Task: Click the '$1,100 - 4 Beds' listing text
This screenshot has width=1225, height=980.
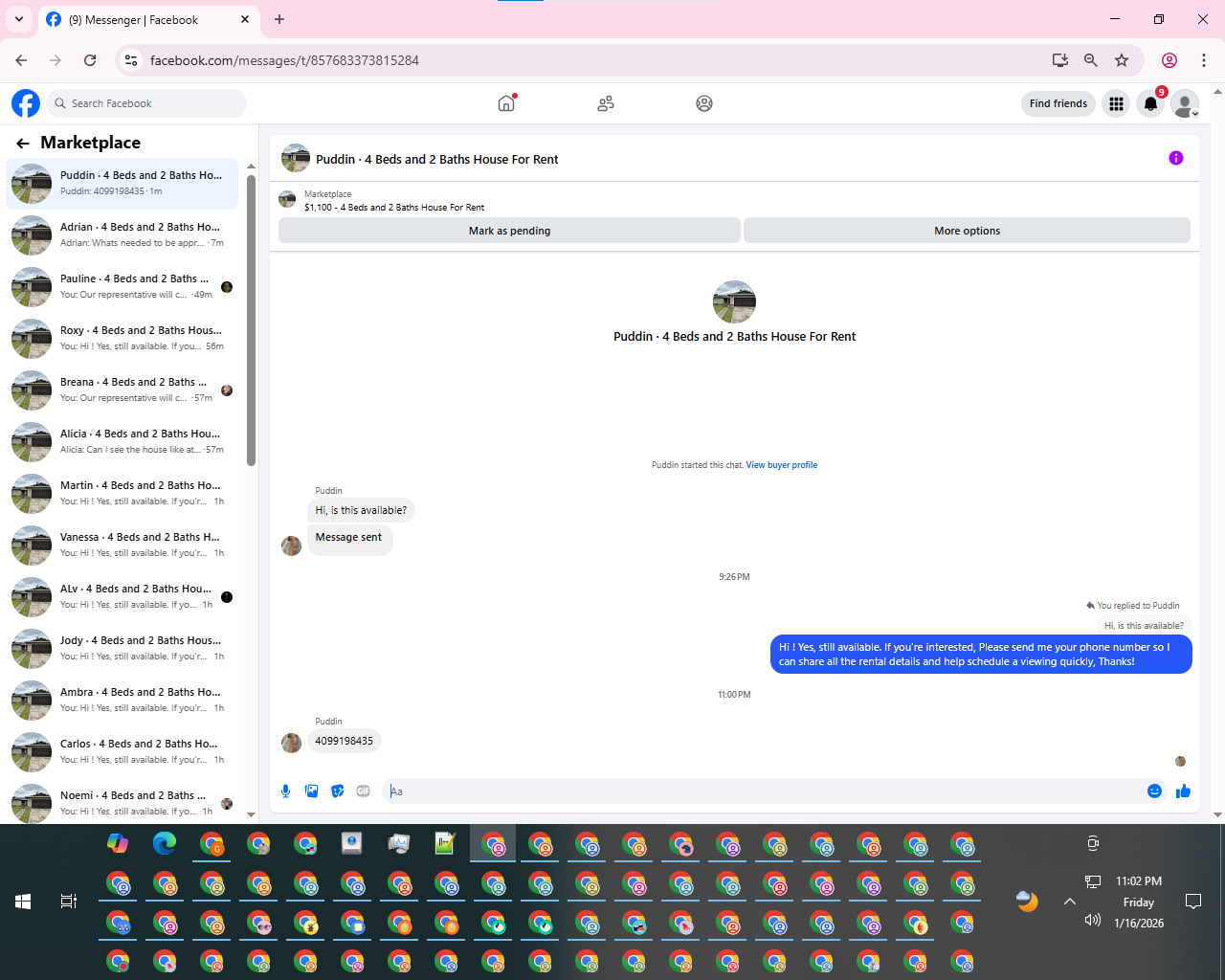Action: 394,208
